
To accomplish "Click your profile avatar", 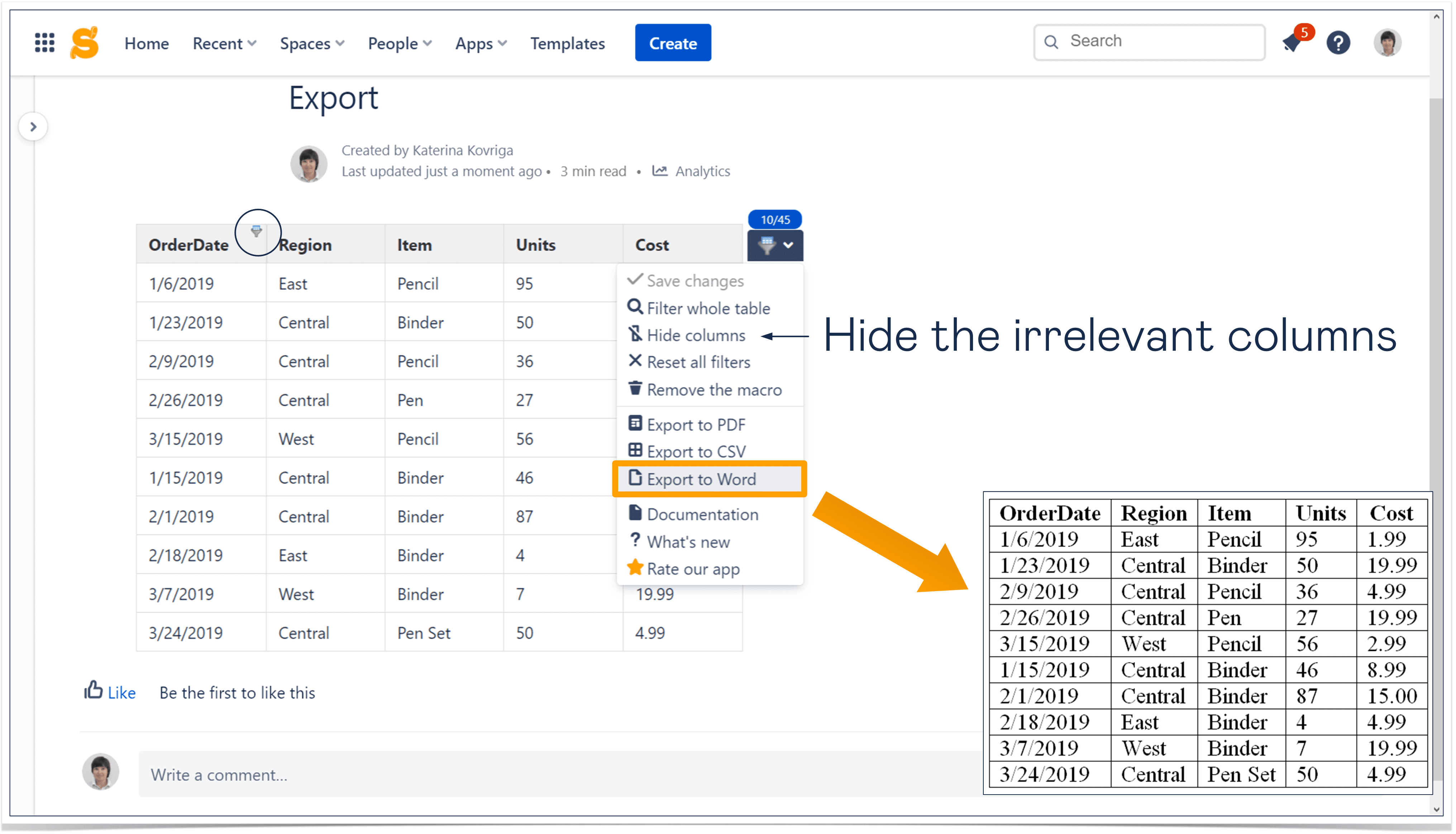I will point(1387,42).
